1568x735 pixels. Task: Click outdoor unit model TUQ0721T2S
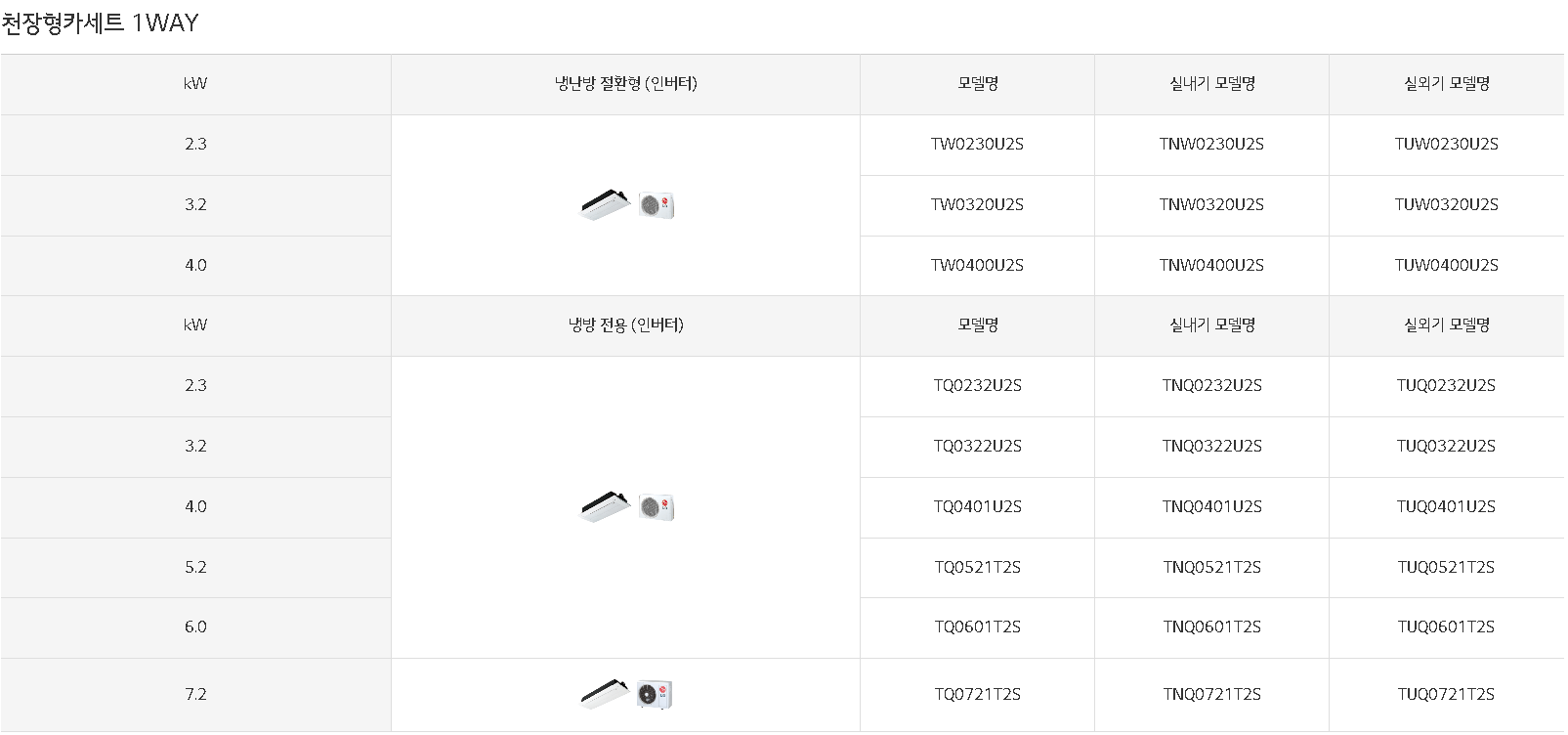coord(1446,695)
